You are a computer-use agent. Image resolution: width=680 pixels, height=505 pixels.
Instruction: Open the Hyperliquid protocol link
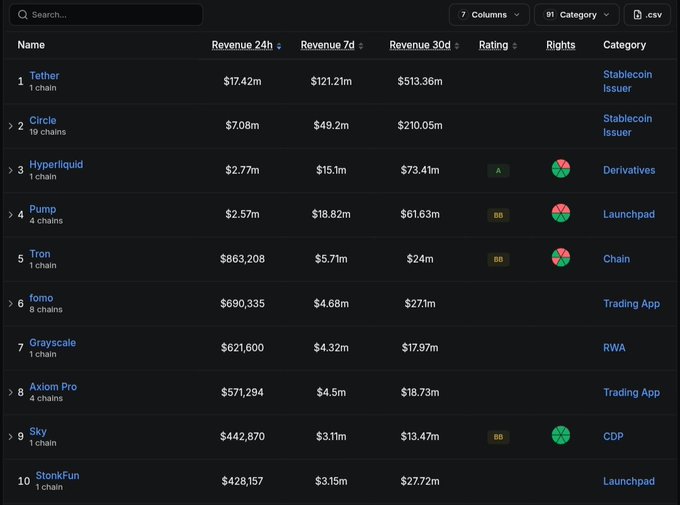(x=56, y=164)
